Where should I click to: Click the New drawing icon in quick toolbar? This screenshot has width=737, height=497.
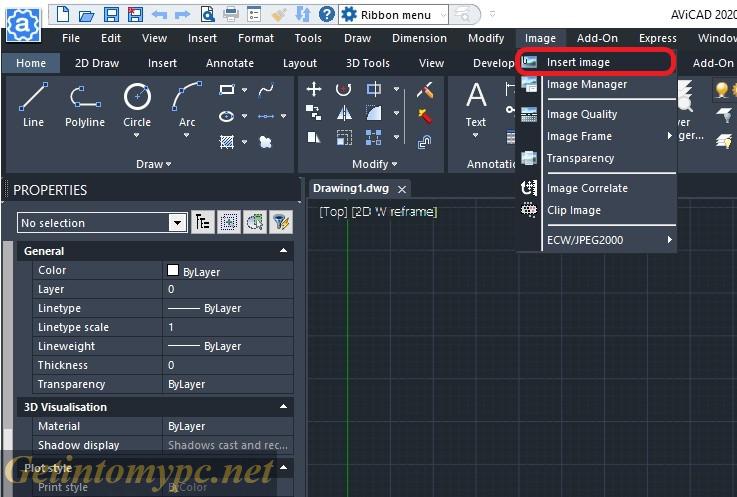[x=63, y=15]
